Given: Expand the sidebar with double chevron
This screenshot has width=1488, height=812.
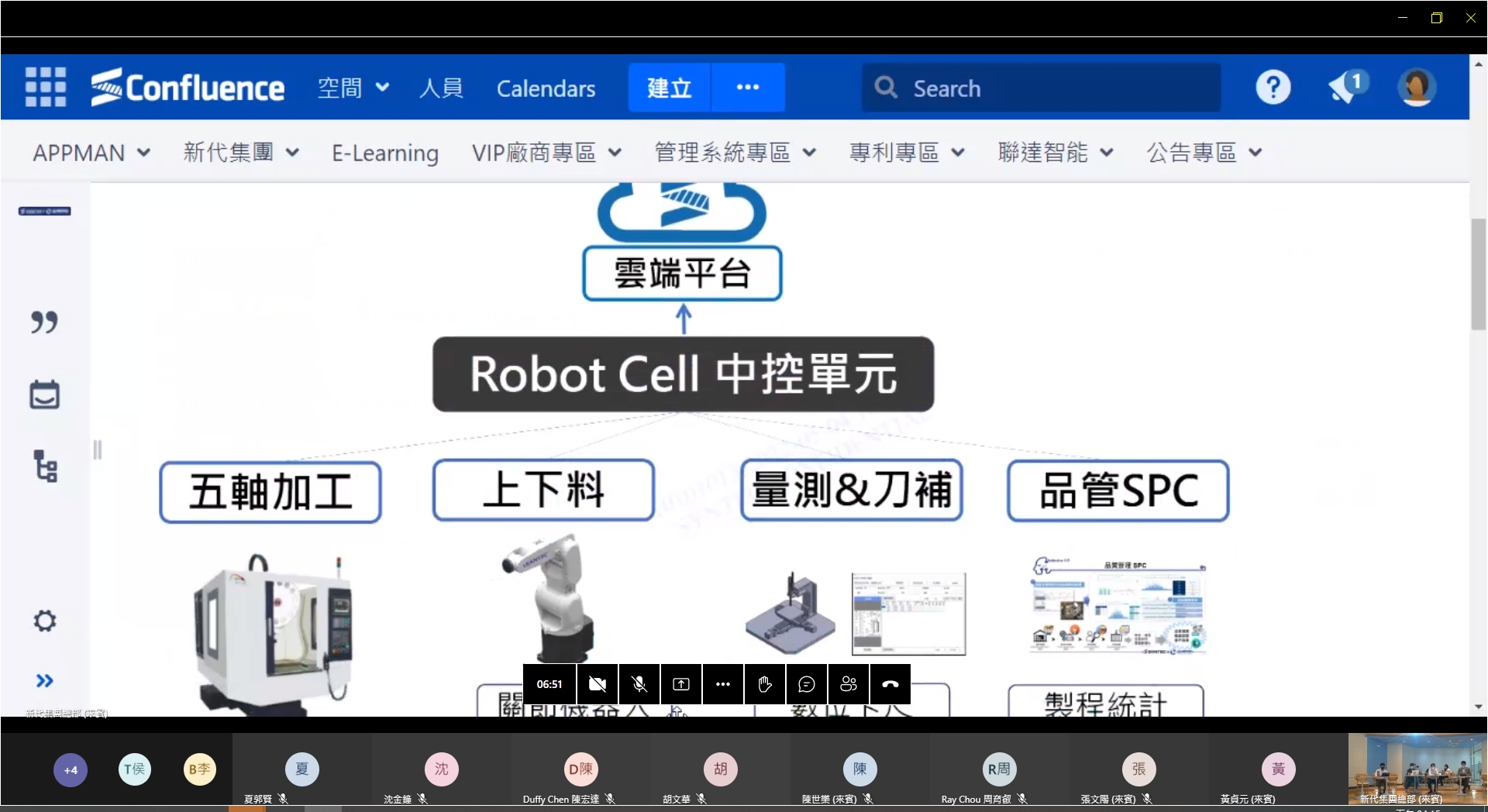Looking at the screenshot, I should (x=45, y=681).
